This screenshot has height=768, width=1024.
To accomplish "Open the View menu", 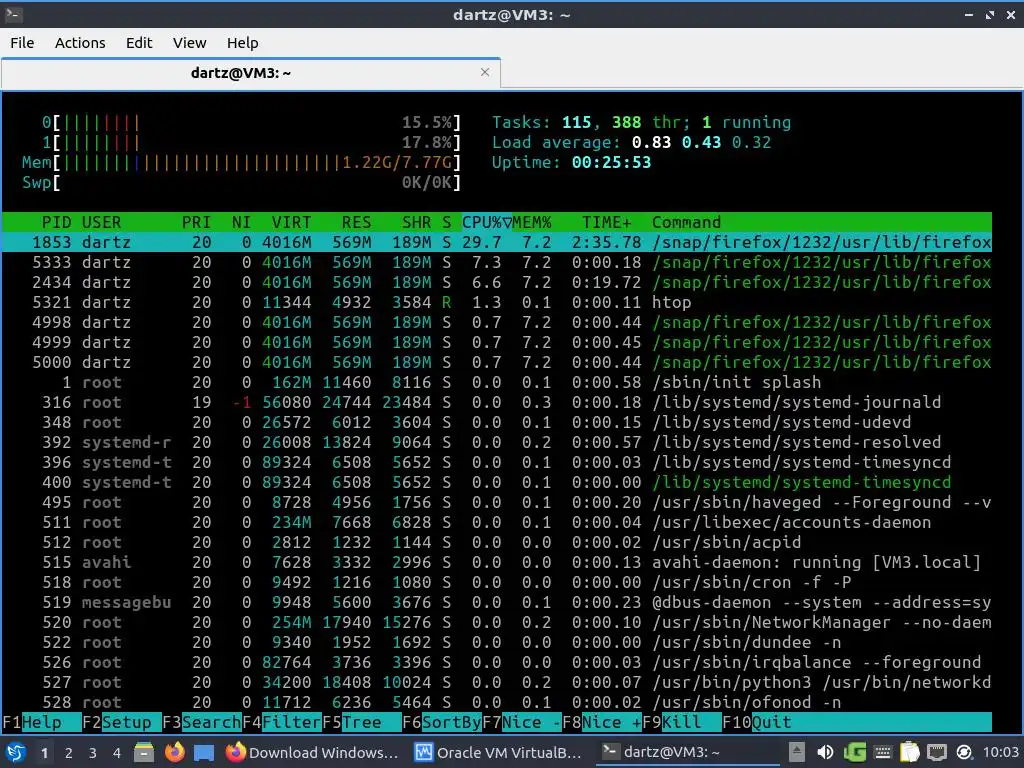I will [189, 42].
